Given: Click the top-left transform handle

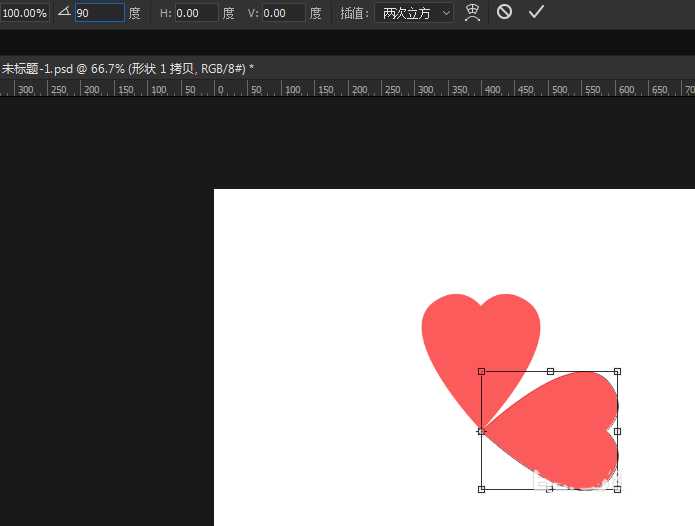Looking at the screenshot, I should tap(482, 371).
